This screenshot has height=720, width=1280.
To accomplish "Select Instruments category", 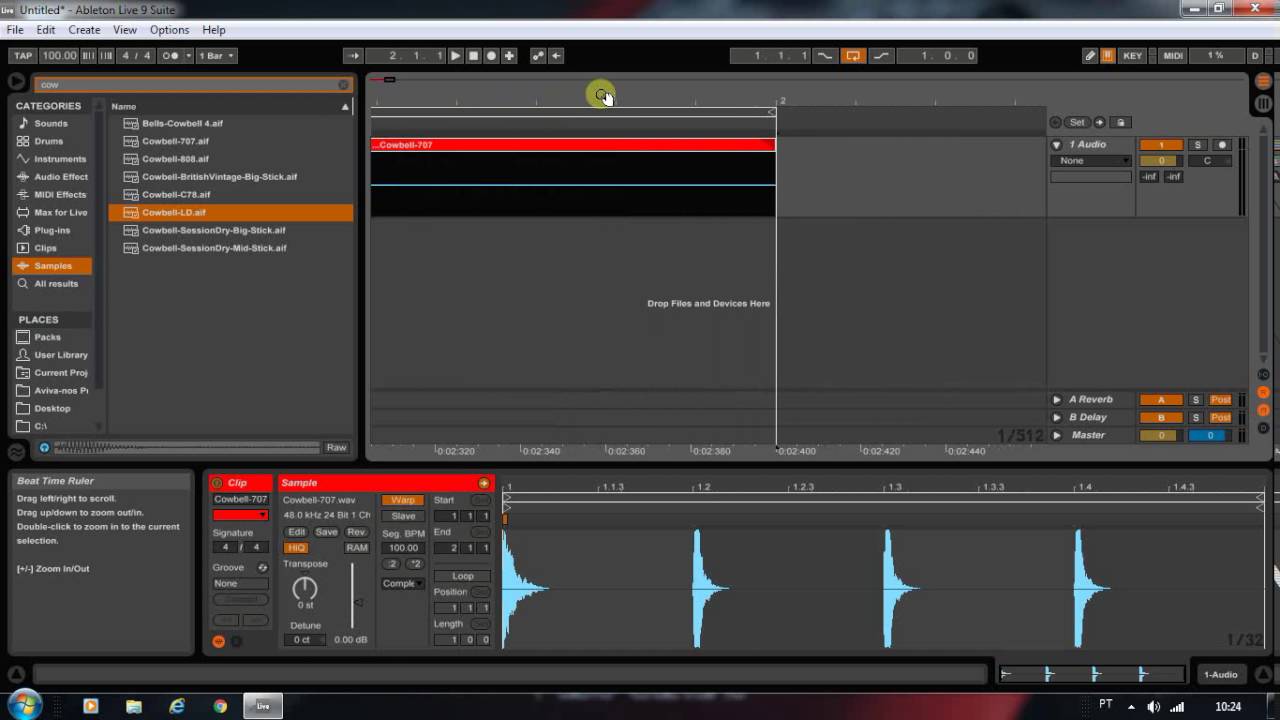I will [x=60, y=159].
